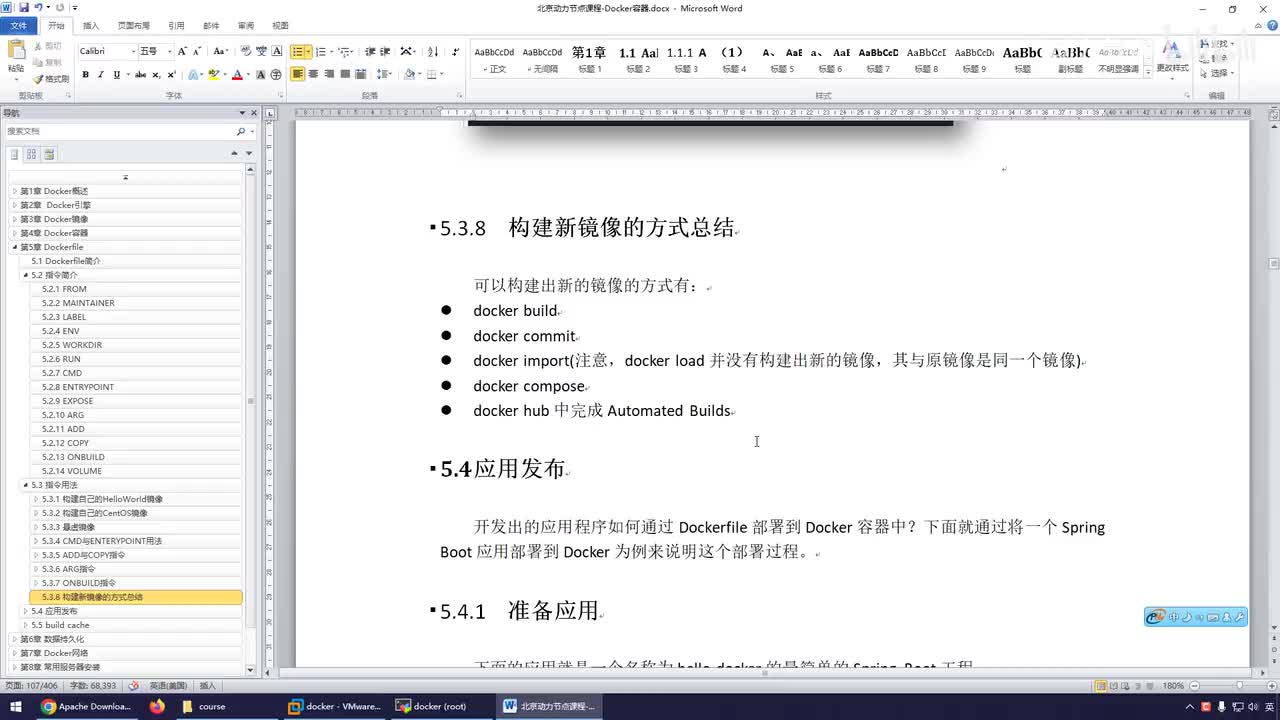Image resolution: width=1280 pixels, height=720 pixels.
Task: Toggle bulleted list formatting
Action: (x=298, y=51)
